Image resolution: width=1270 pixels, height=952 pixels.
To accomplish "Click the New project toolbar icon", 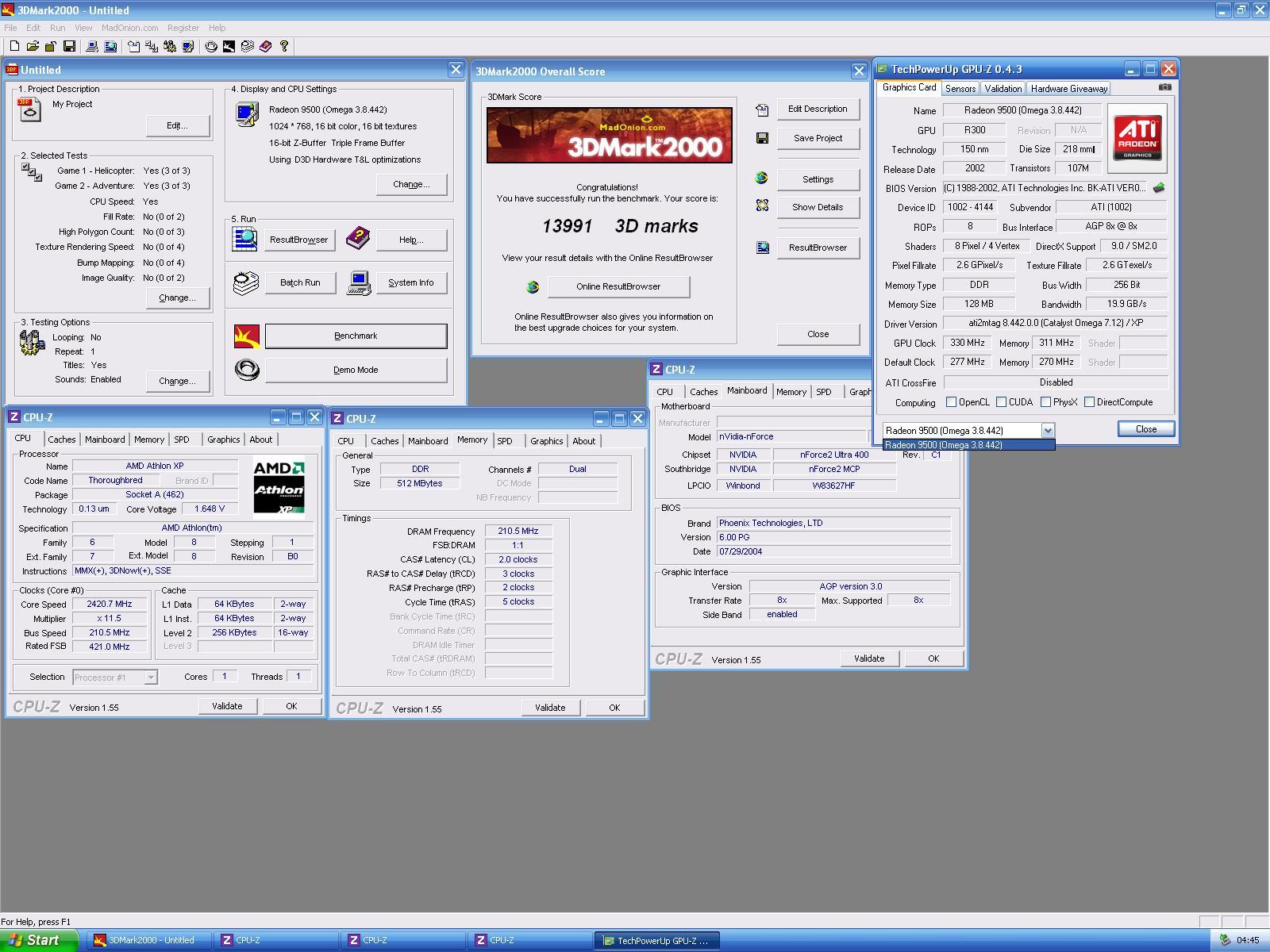I will pyautogui.click(x=14, y=47).
